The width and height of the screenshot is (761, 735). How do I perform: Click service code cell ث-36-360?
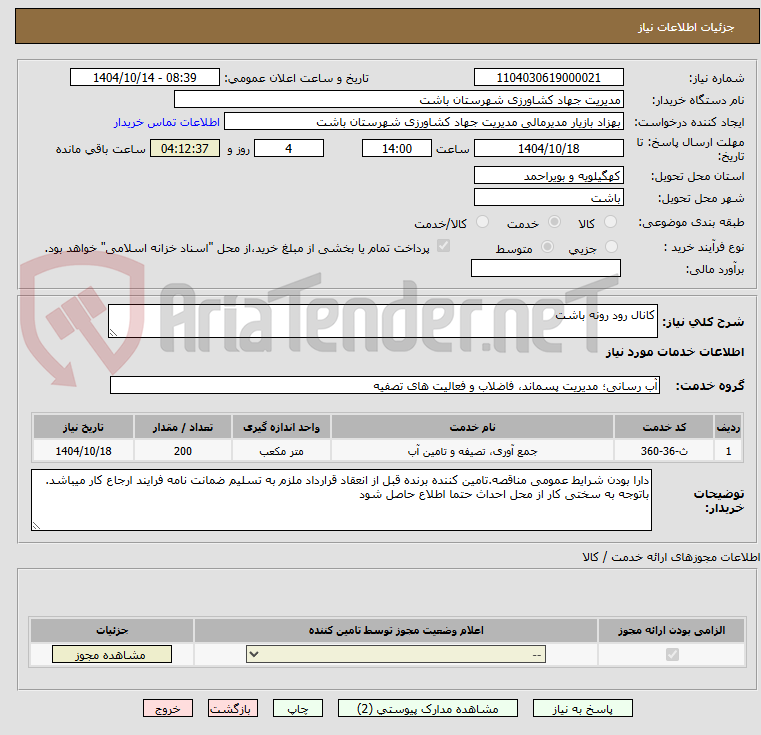(x=663, y=451)
